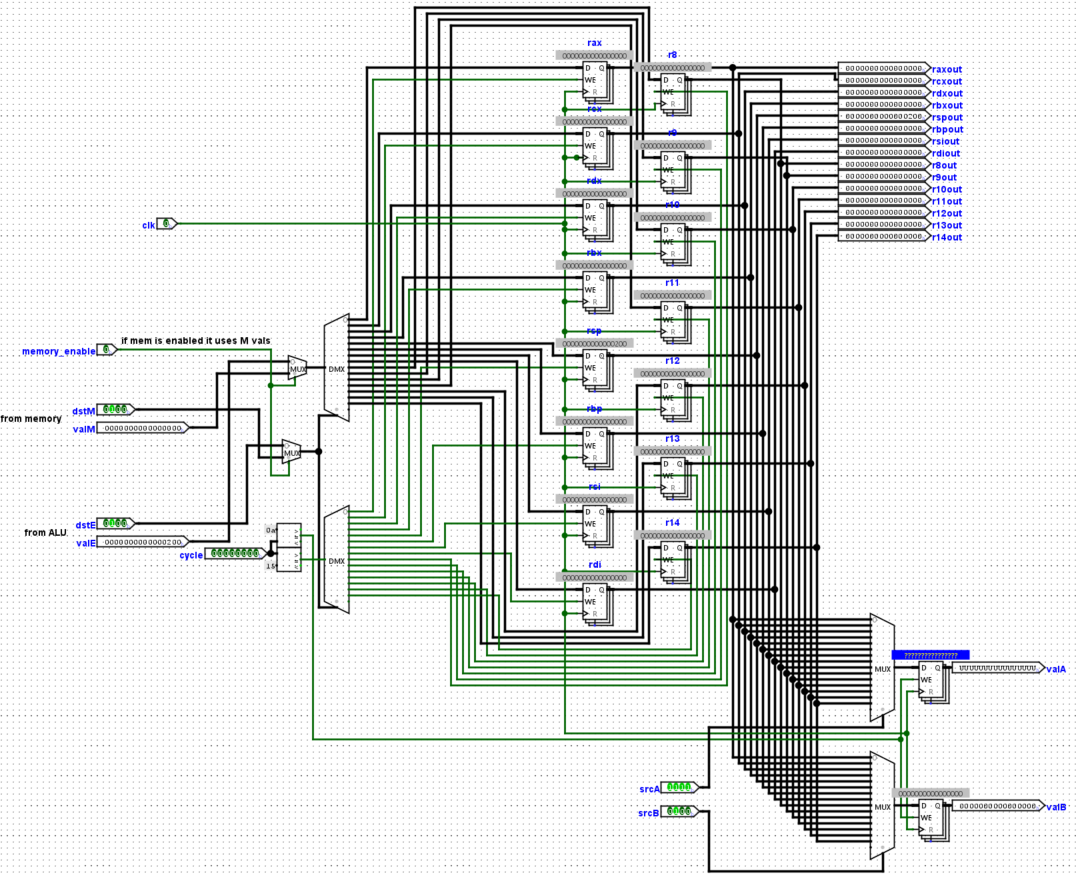Select the lower DMX demultiplexer
1076x875 pixels.
(x=336, y=560)
